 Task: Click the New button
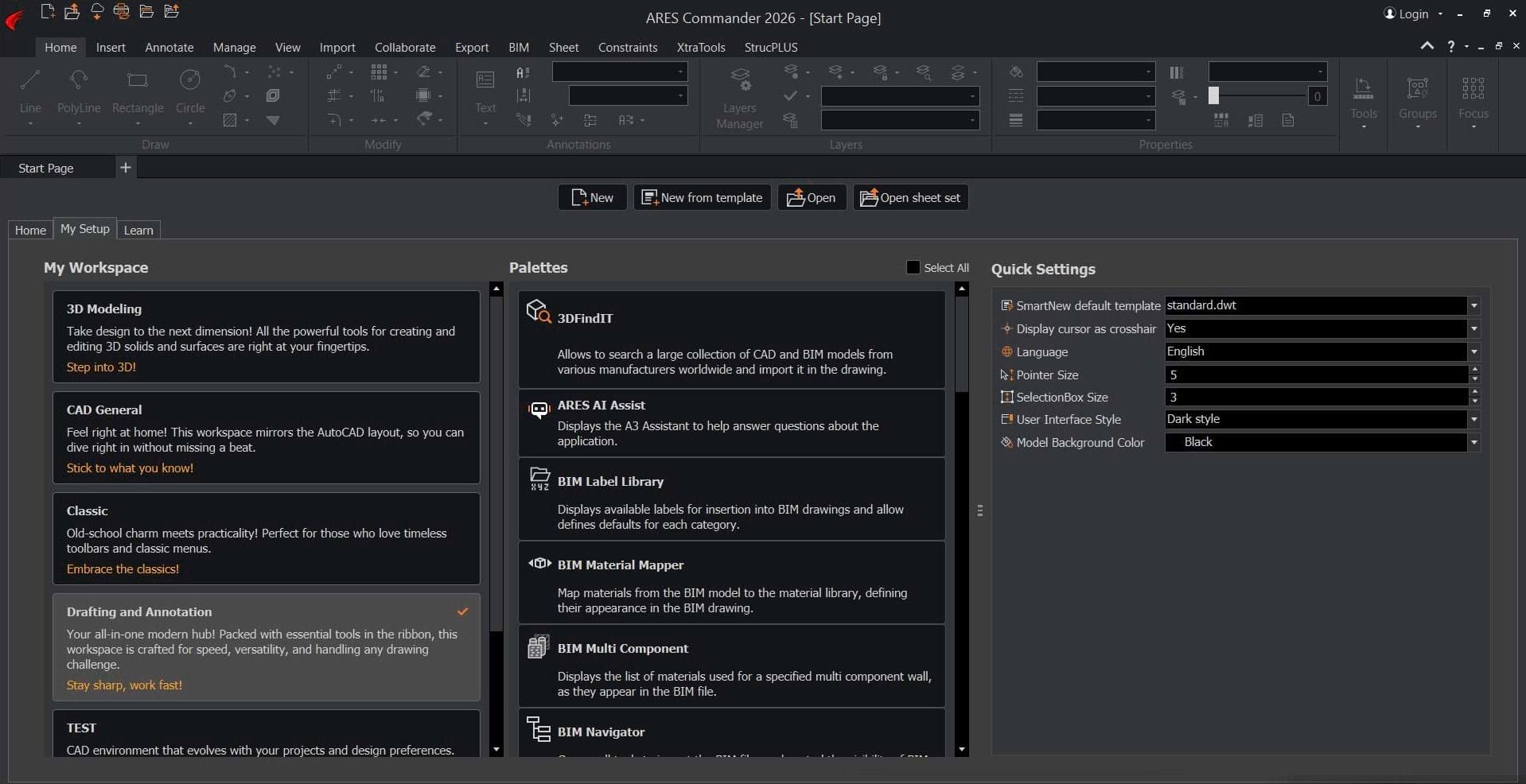click(x=593, y=197)
